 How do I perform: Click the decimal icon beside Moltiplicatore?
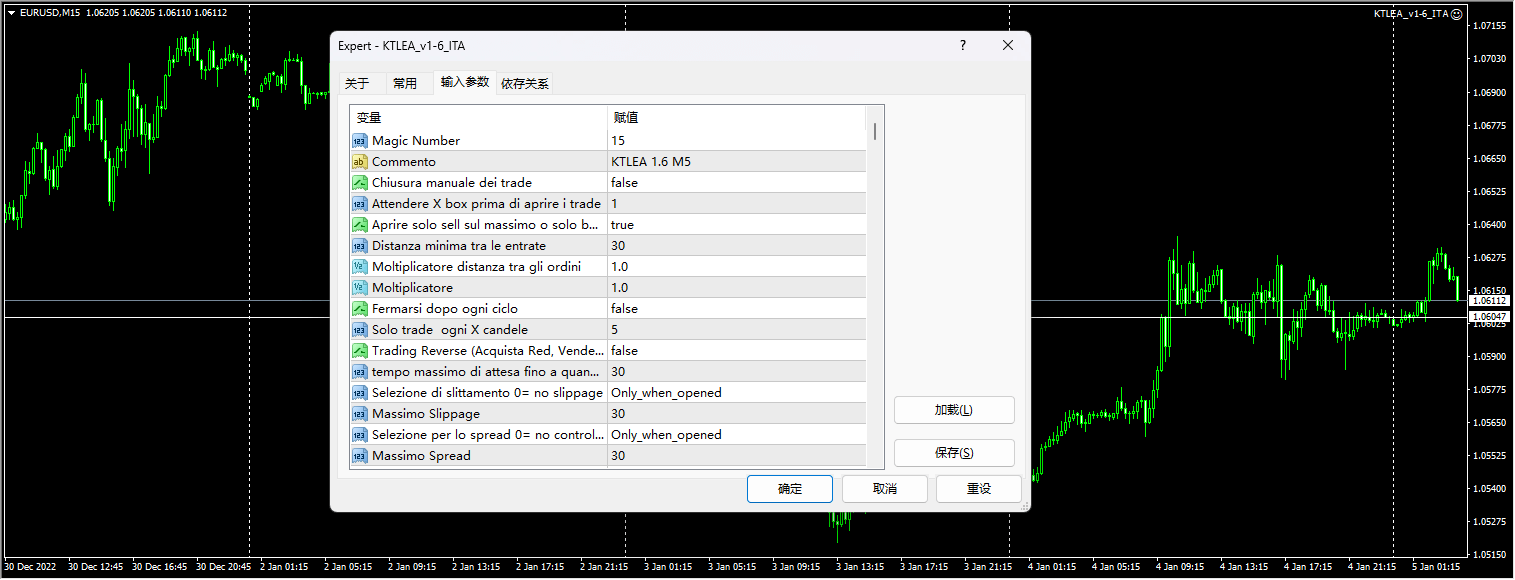359,287
